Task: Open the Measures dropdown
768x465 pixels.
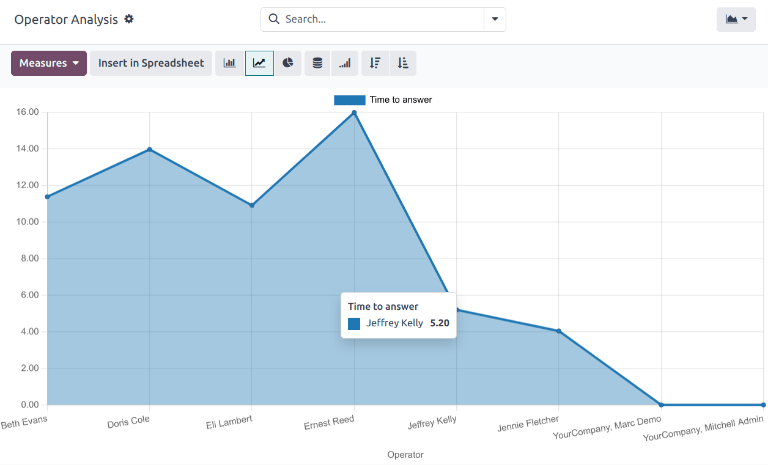Action: (49, 63)
